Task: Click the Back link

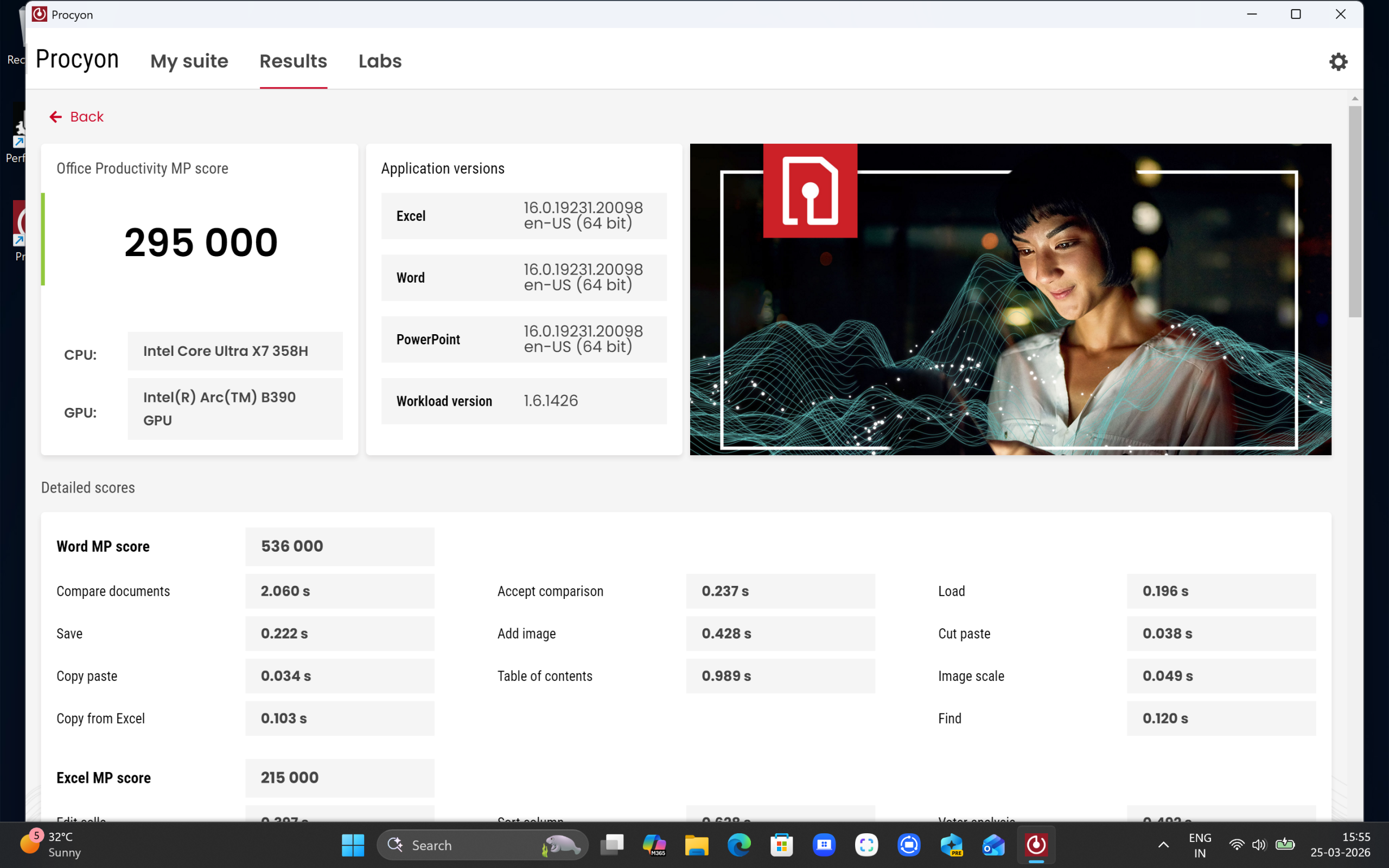Action: (x=87, y=117)
